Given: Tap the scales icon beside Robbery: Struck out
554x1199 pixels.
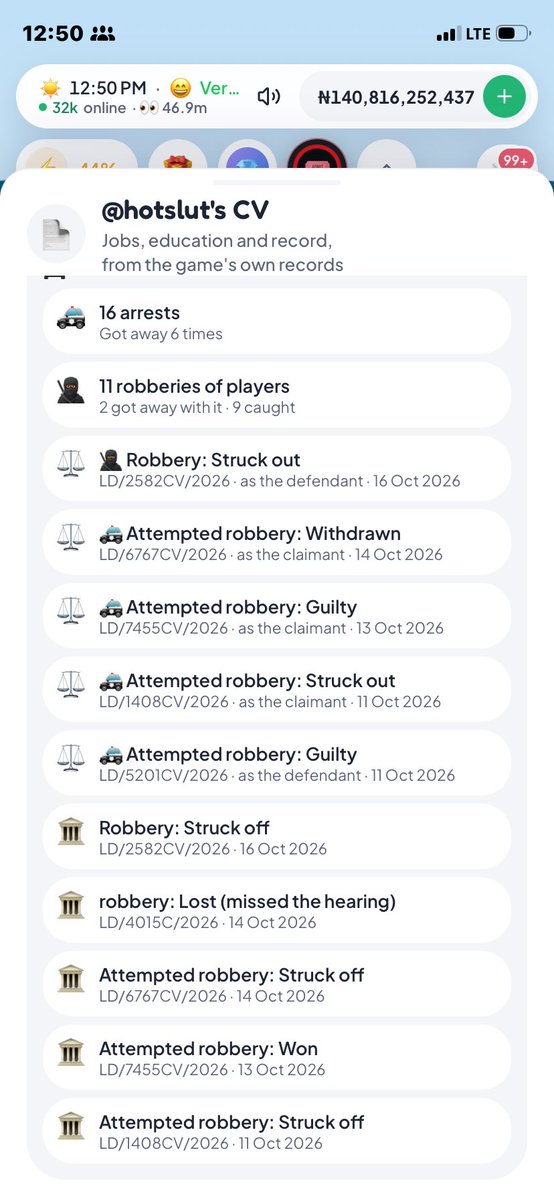Looking at the screenshot, I should pos(71,463).
